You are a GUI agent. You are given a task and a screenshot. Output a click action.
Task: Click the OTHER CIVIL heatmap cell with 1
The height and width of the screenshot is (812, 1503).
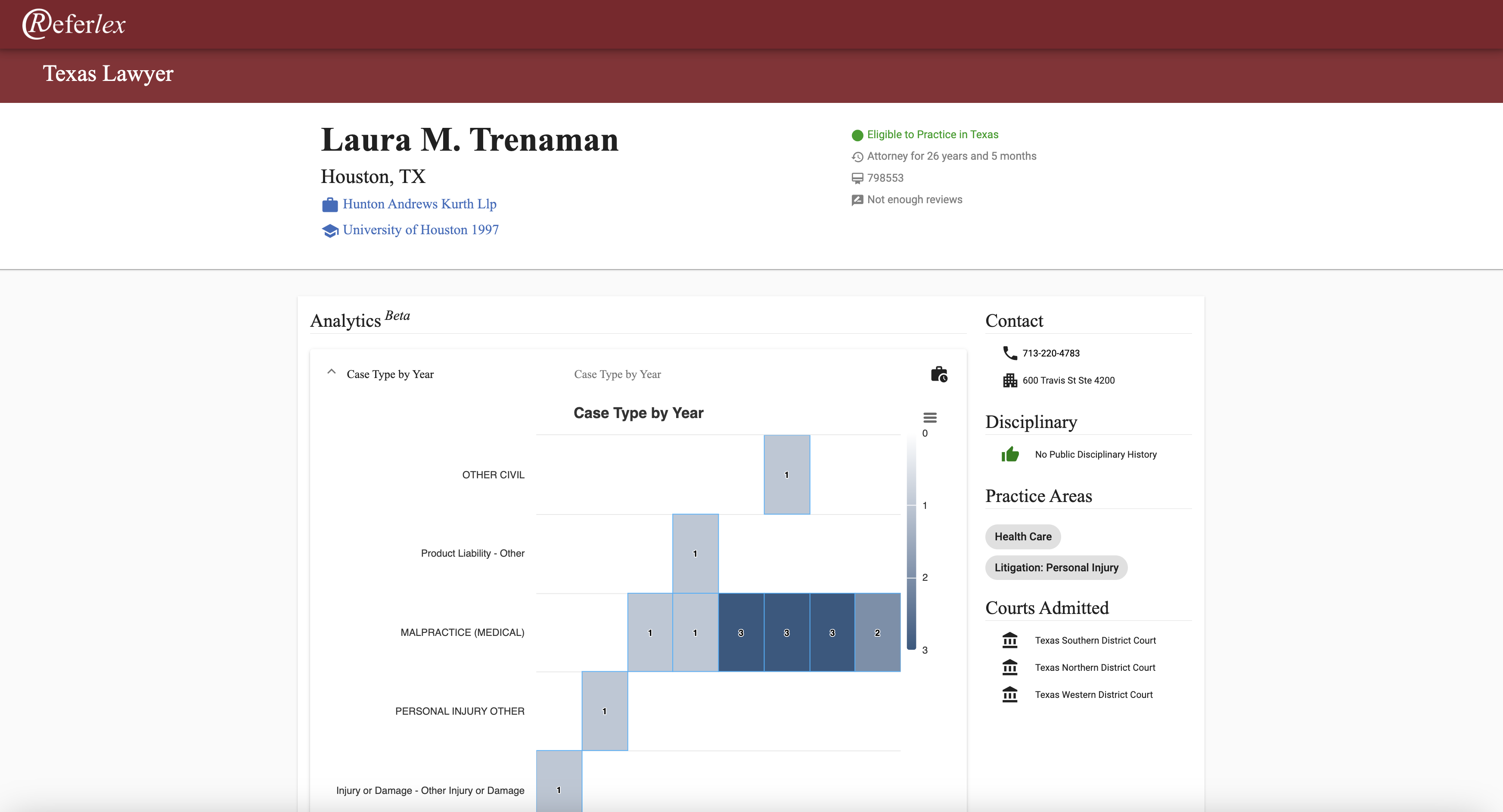(x=786, y=475)
